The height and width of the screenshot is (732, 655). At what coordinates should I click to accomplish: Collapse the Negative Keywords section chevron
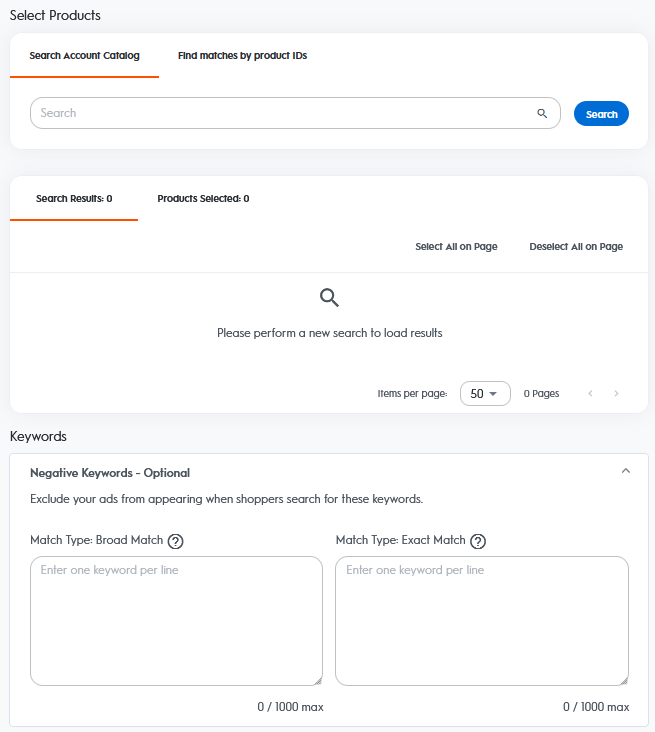pos(626,471)
